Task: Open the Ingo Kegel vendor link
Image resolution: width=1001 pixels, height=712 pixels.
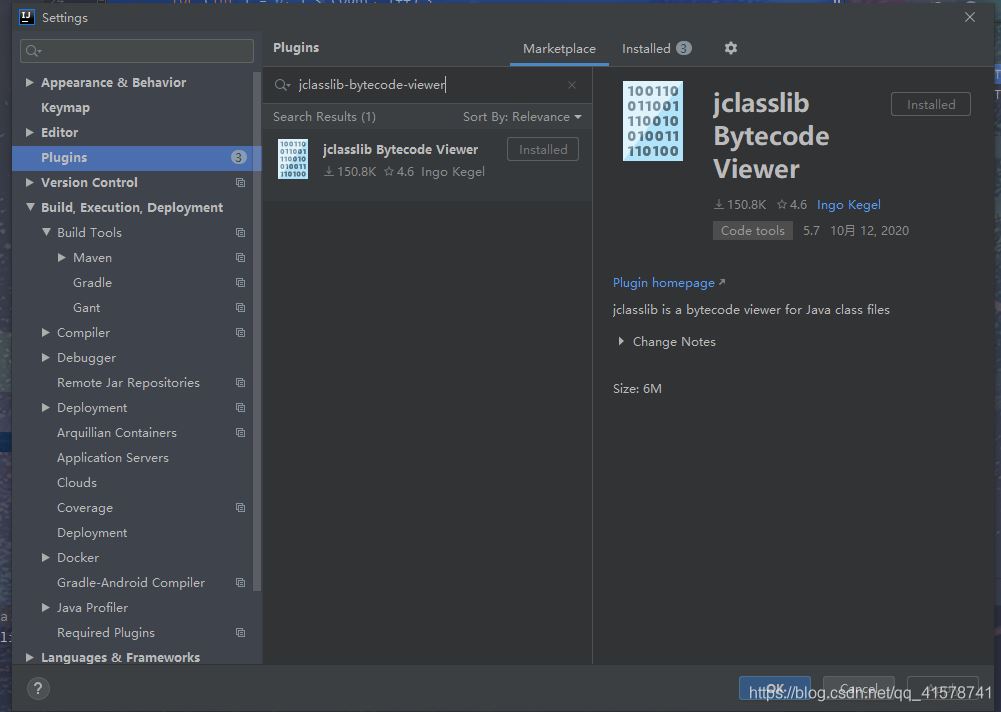Action: pos(848,204)
